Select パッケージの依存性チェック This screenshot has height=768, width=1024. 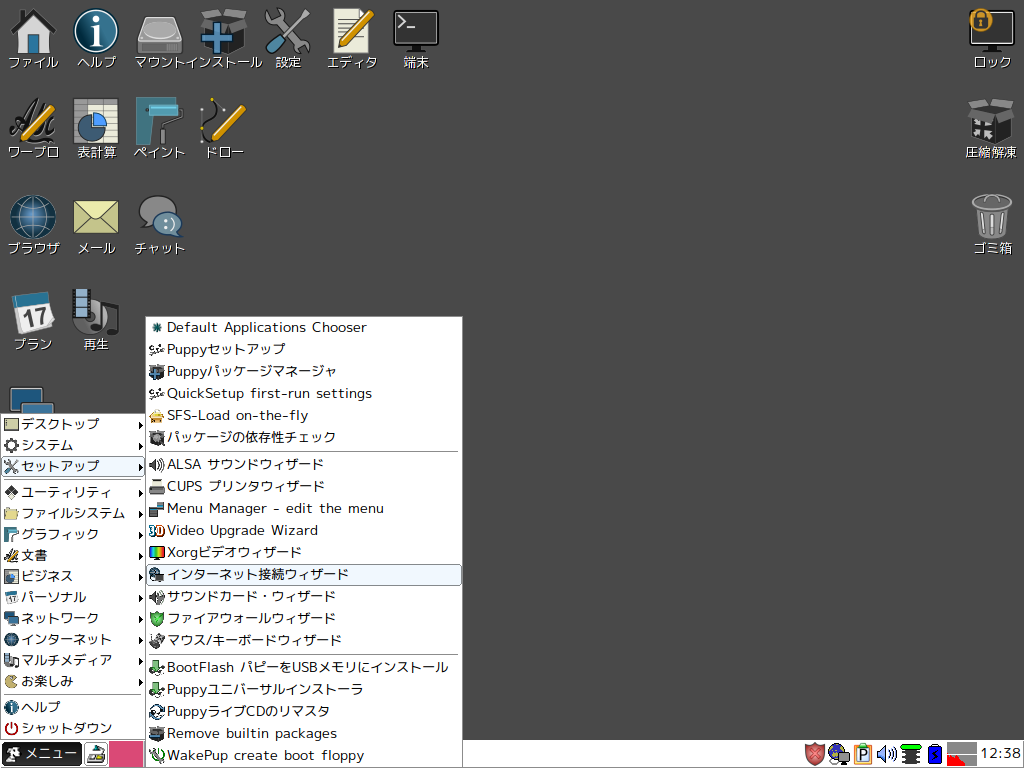(304, 438)
